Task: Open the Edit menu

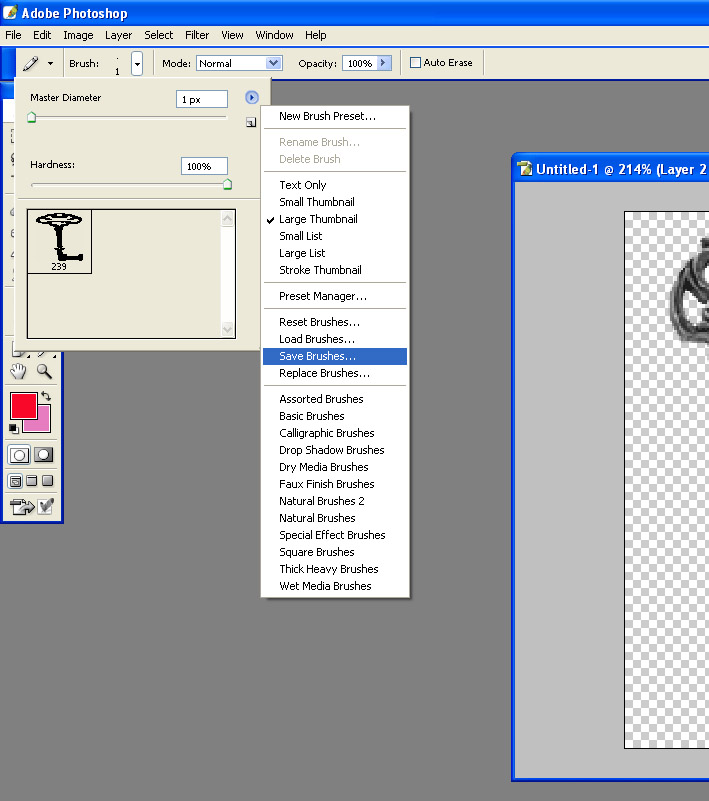Action: pos(42,35)
